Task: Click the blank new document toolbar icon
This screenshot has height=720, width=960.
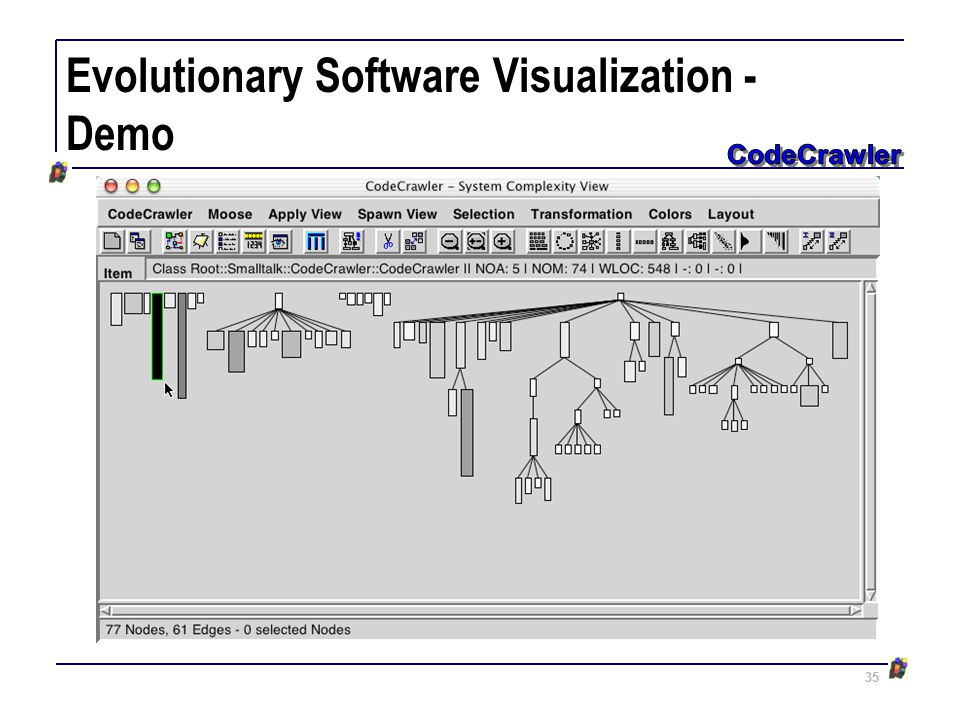Action: tap(113, 241)
